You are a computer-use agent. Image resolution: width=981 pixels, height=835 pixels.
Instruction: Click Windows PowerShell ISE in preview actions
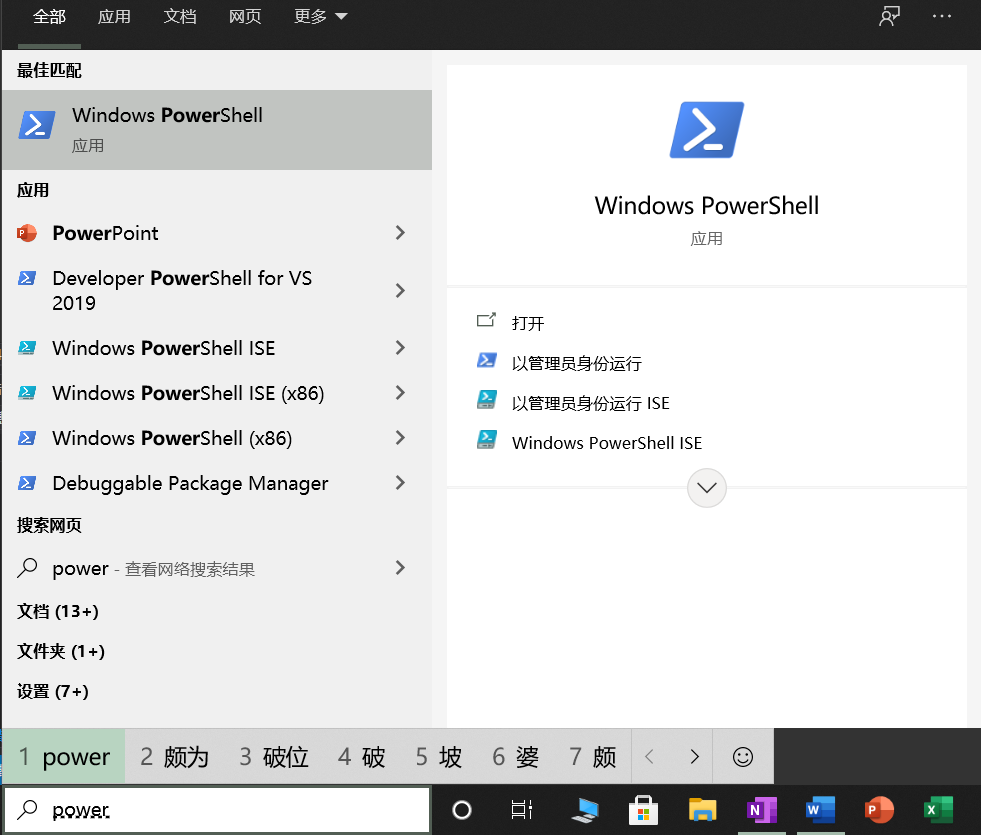point(607,443)
